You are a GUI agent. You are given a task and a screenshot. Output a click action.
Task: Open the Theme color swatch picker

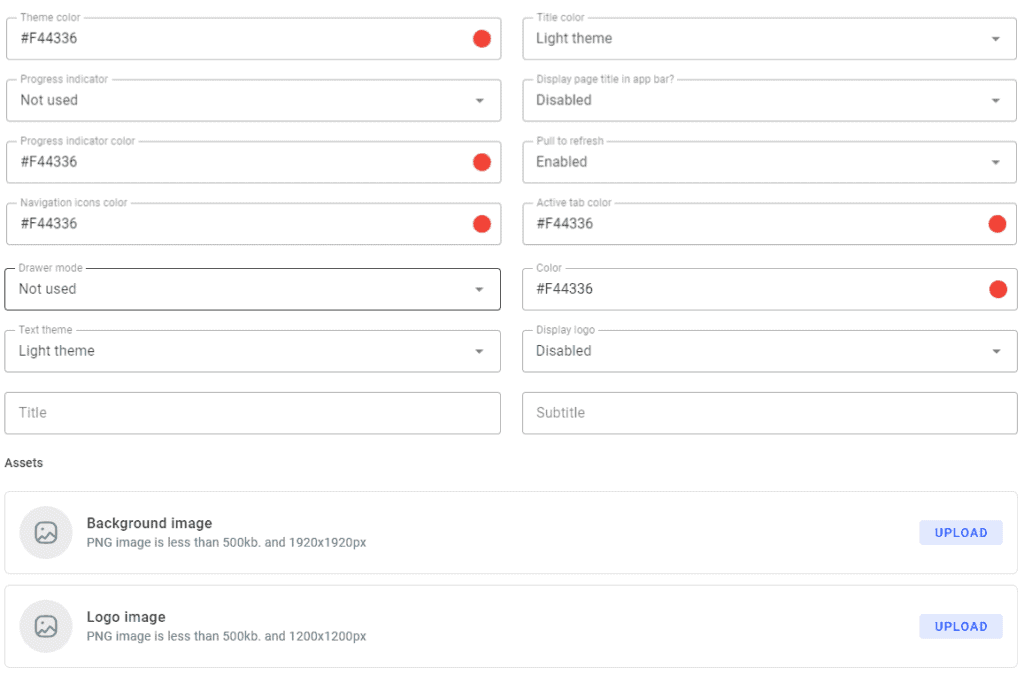tap(481, 38)
